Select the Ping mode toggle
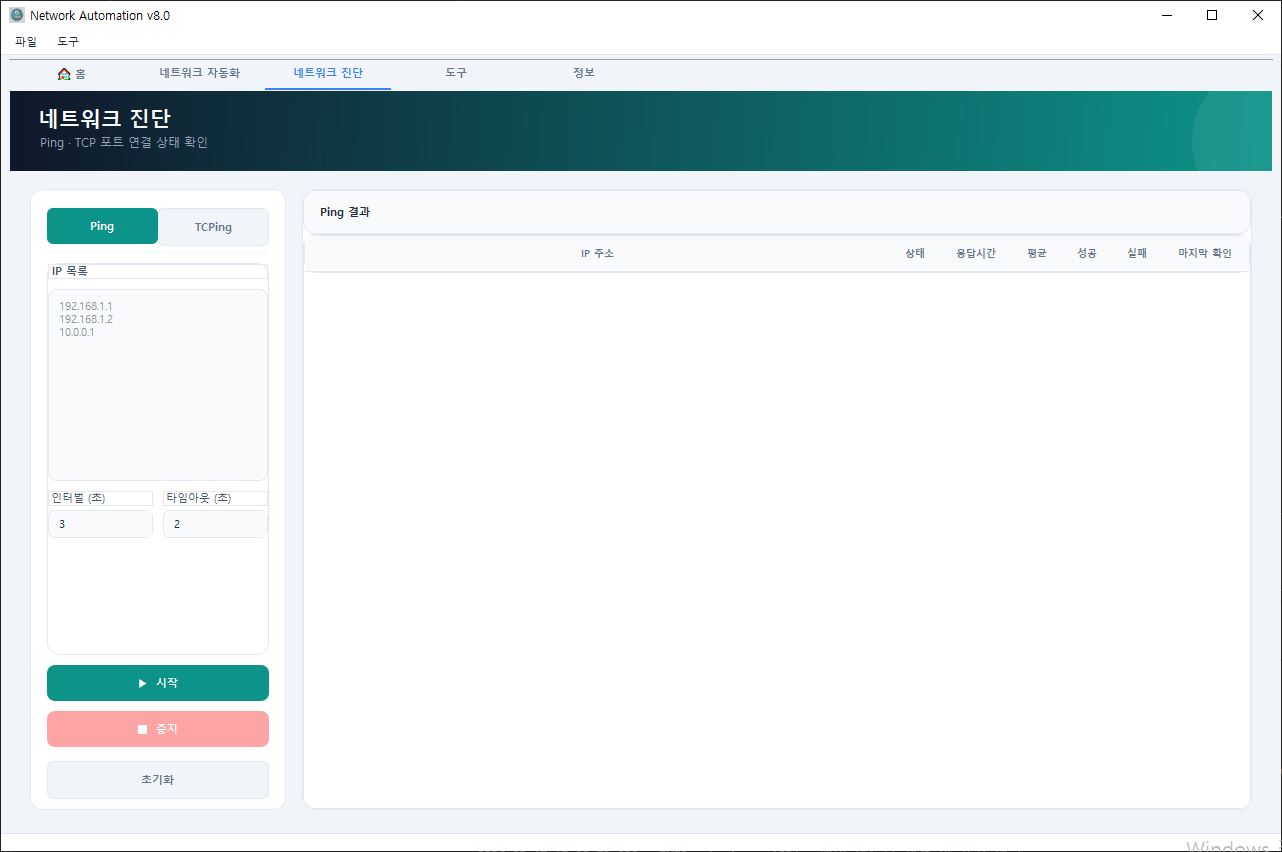The image size is (1282, 852). click(x=102, y=226)
